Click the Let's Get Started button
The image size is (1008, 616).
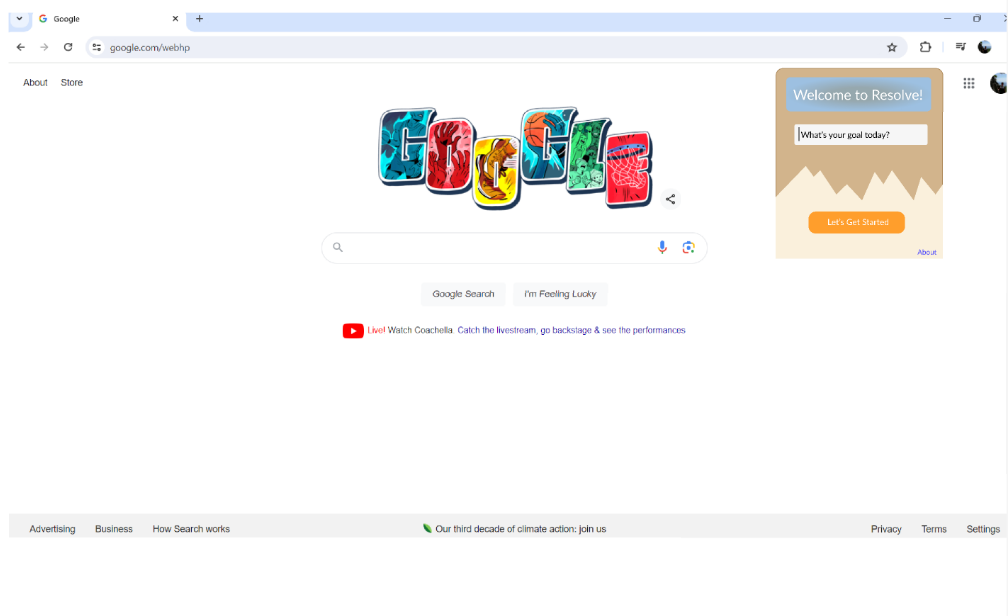click(856, 222)
